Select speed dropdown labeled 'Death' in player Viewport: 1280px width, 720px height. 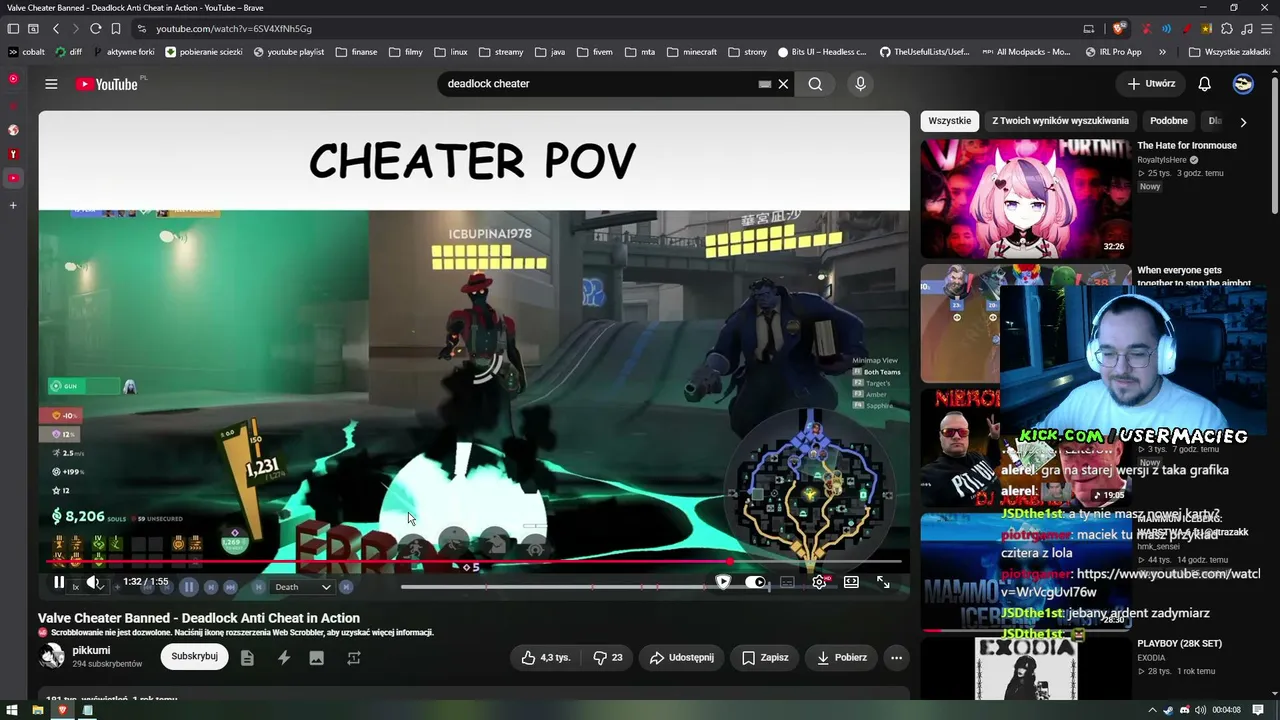(302, 587)
